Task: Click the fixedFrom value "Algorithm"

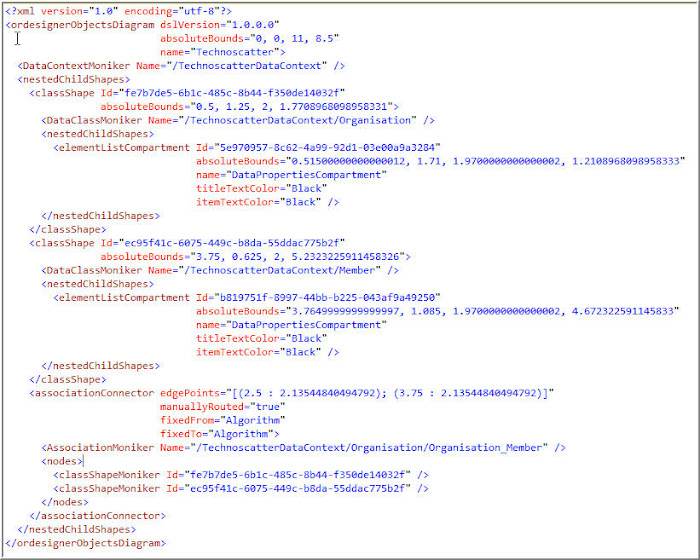Action: 253,421
